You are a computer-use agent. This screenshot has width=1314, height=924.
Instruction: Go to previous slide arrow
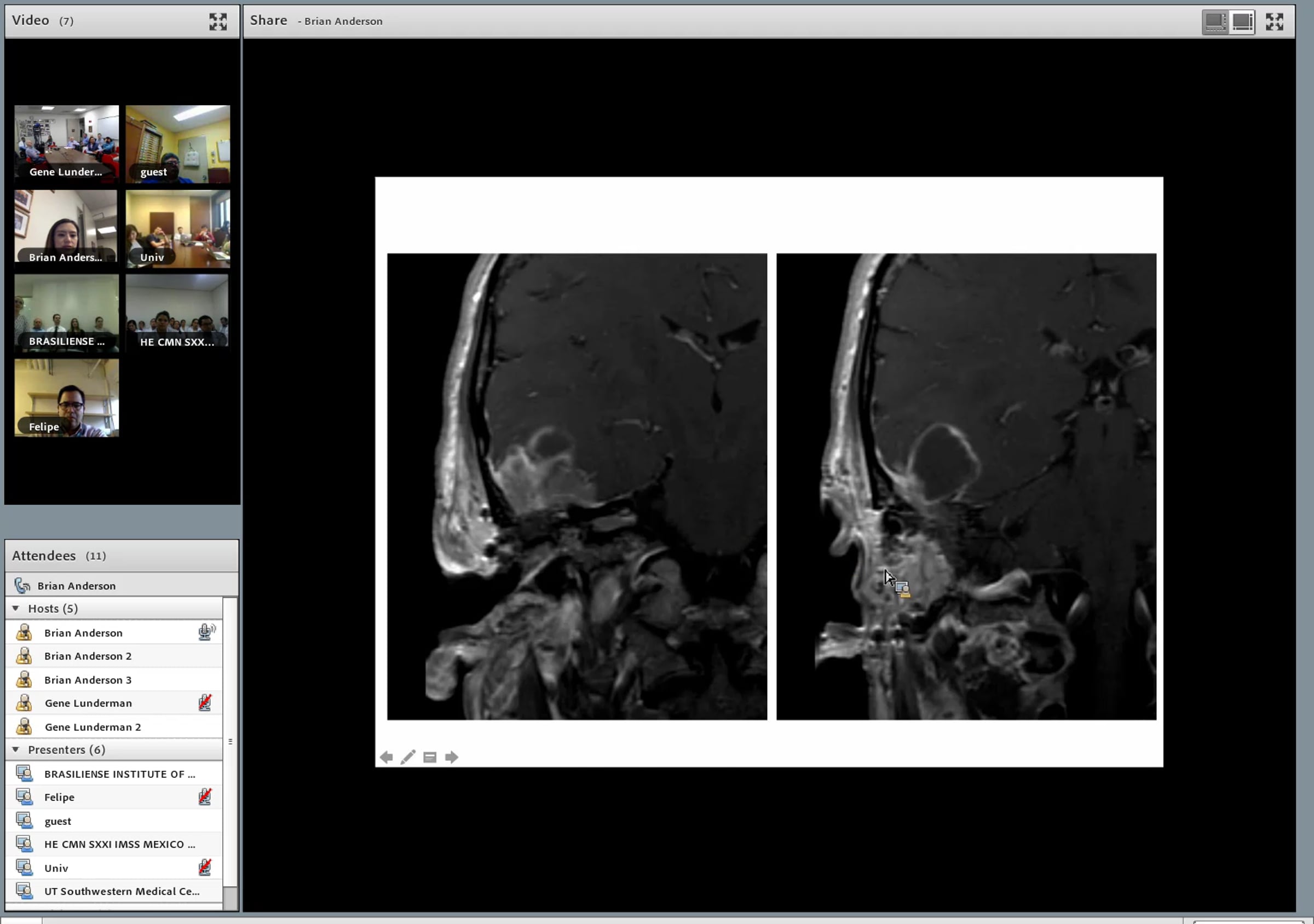387,757
